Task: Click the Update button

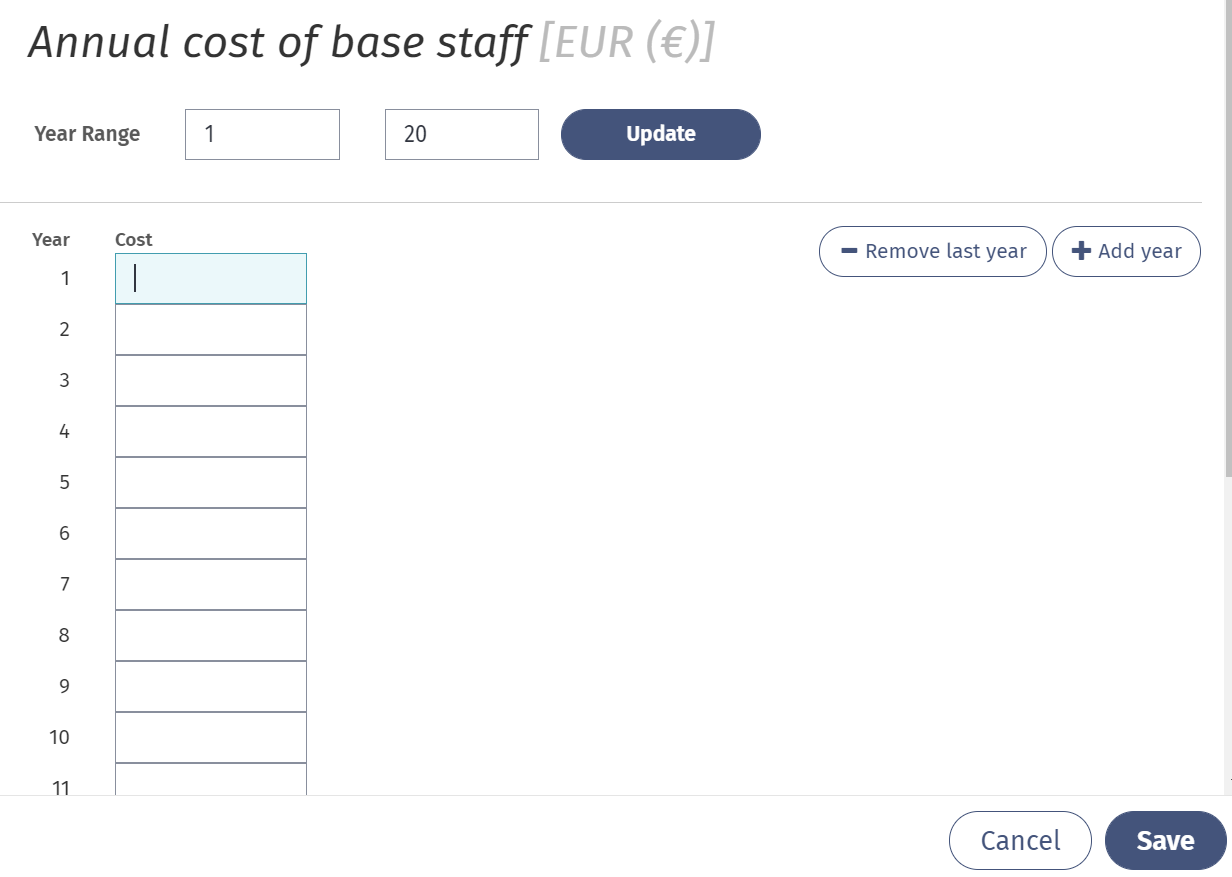Action: (660, 134)
